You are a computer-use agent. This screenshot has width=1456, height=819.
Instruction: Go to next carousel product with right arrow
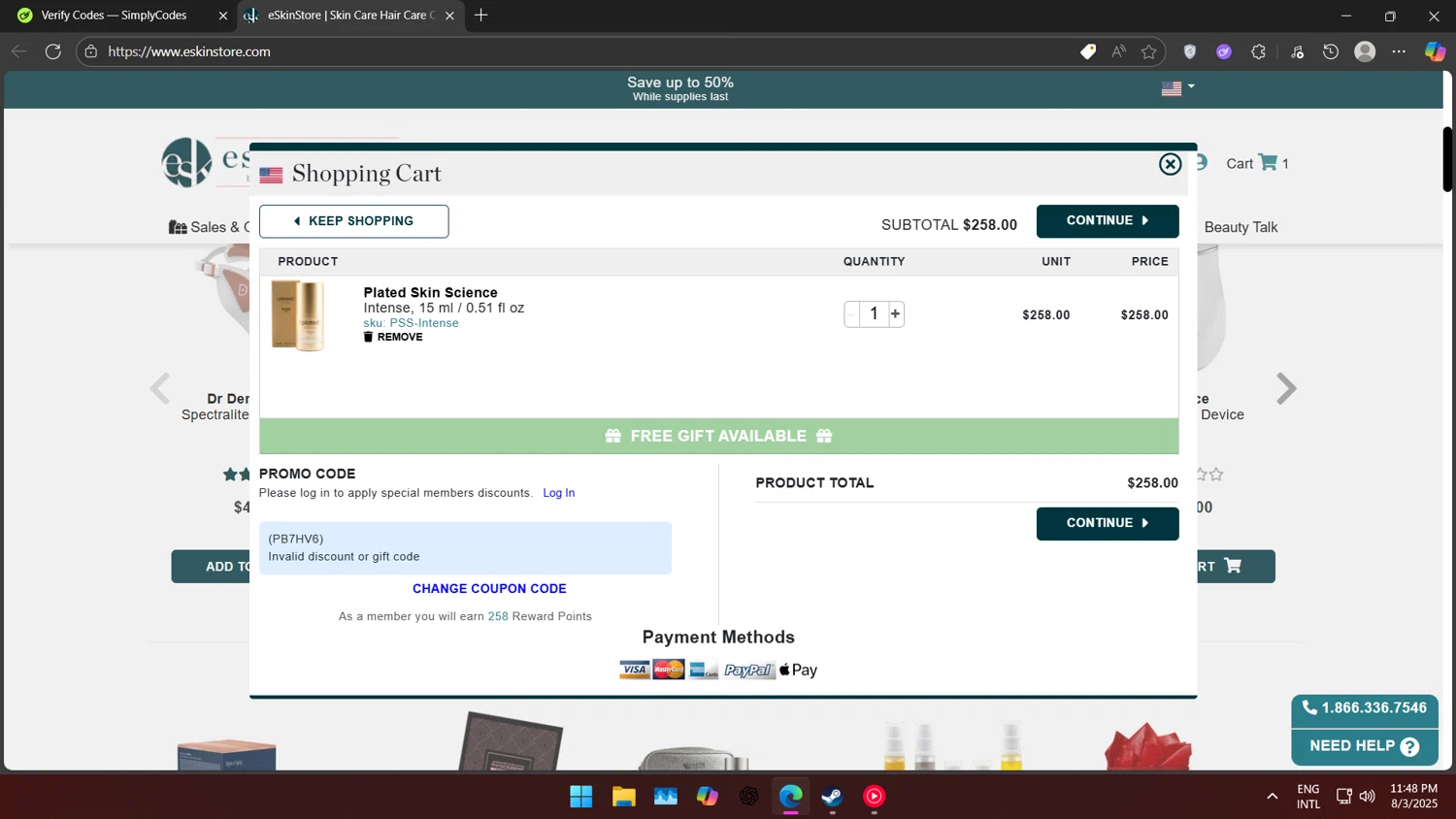pos(1286,388)
